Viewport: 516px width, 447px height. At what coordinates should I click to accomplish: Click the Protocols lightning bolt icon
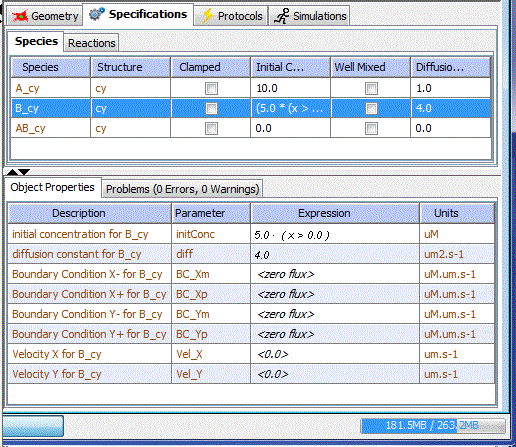tap(208, 16)
